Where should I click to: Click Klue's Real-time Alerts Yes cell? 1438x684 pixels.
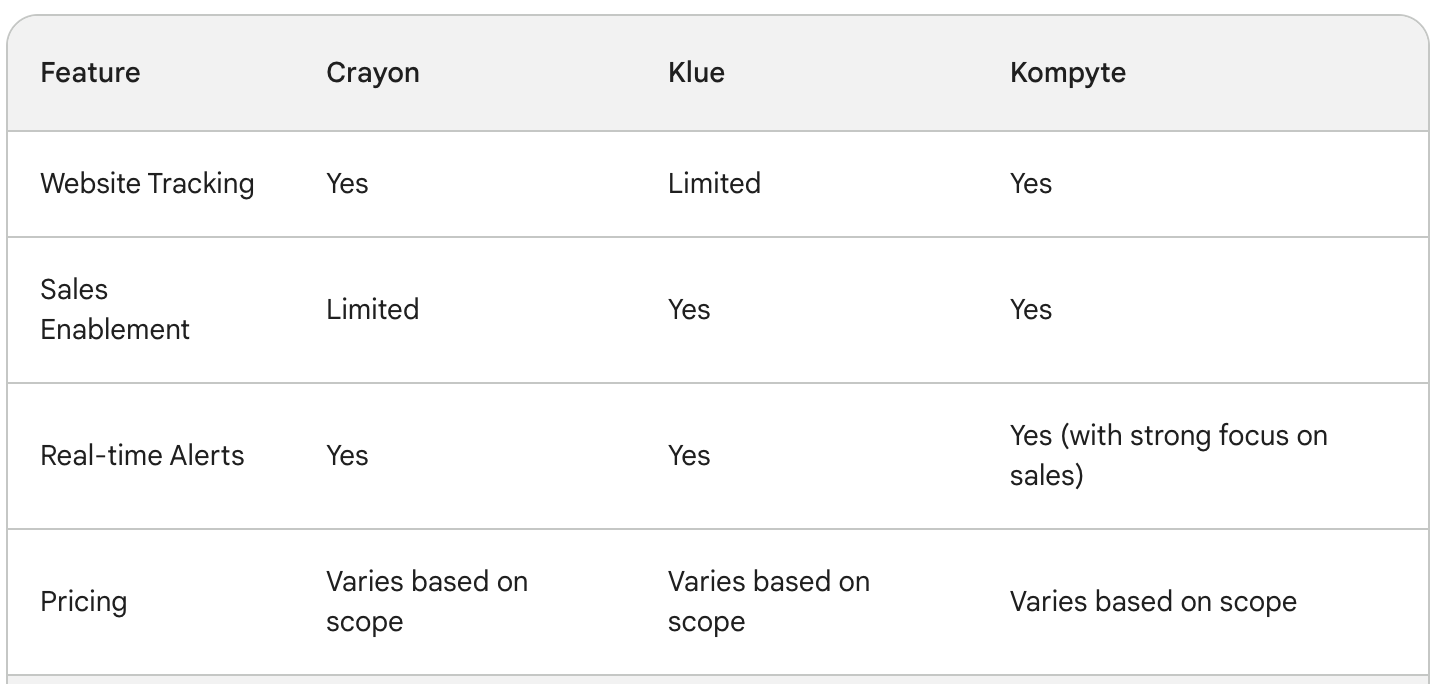[x=689, y=456]
